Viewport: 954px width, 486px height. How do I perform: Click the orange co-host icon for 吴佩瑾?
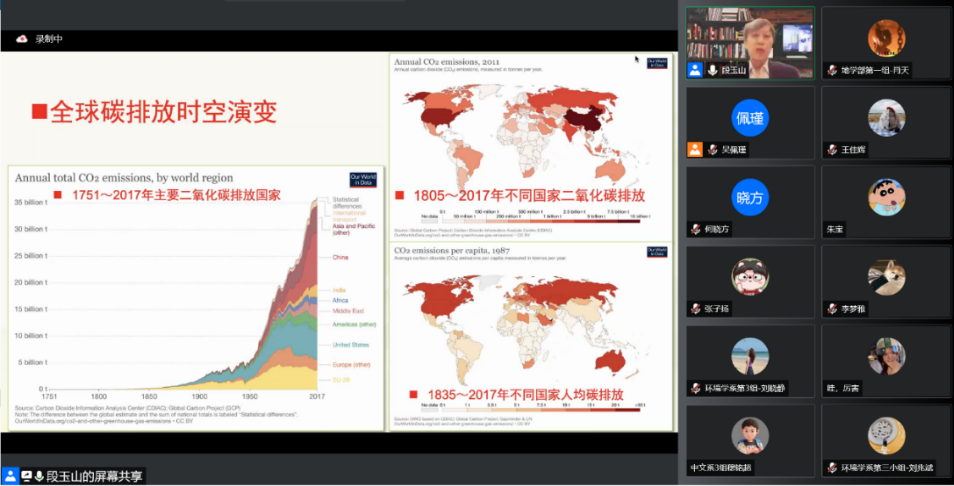(x=694, y=150)
